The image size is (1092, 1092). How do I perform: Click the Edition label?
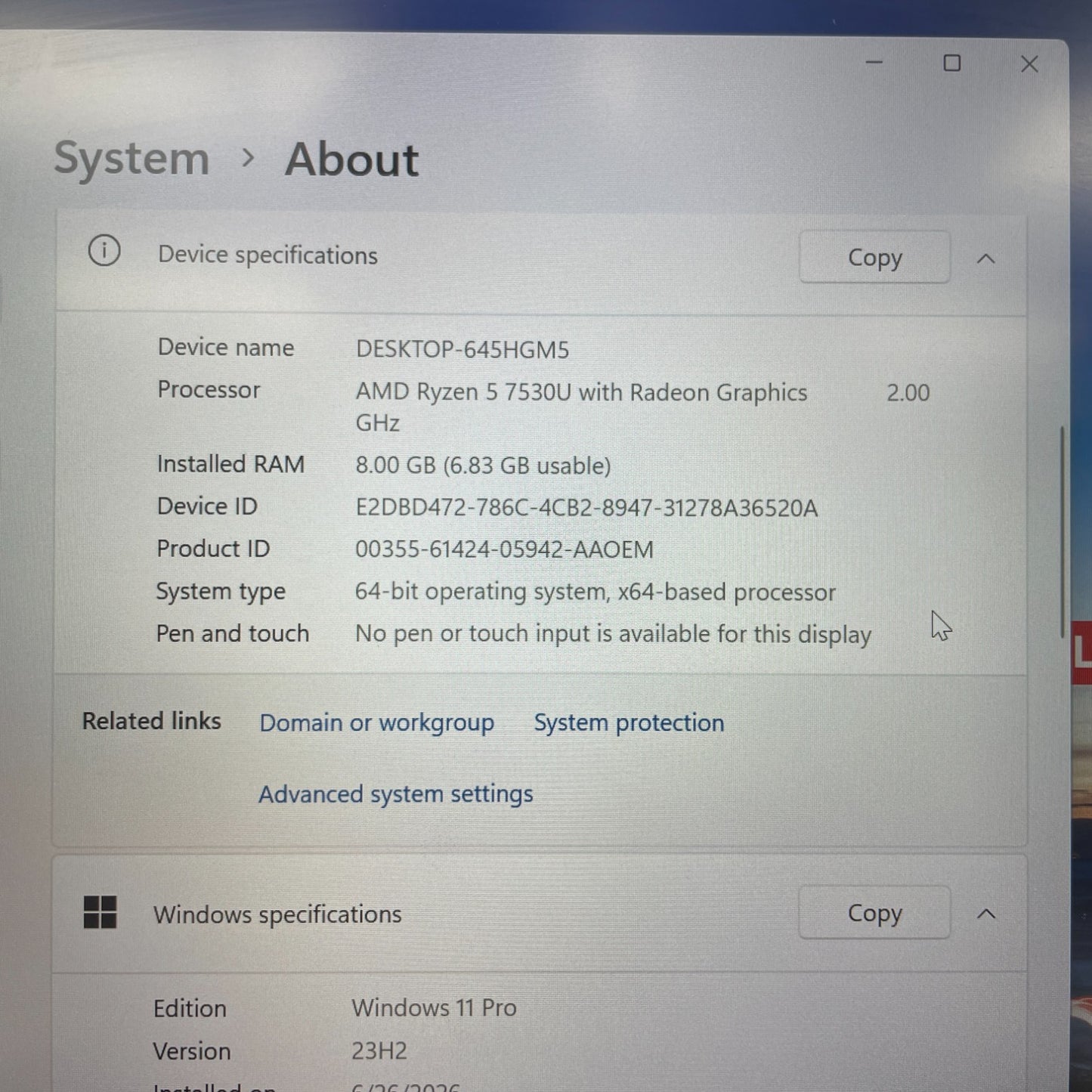coord(190,1008)
